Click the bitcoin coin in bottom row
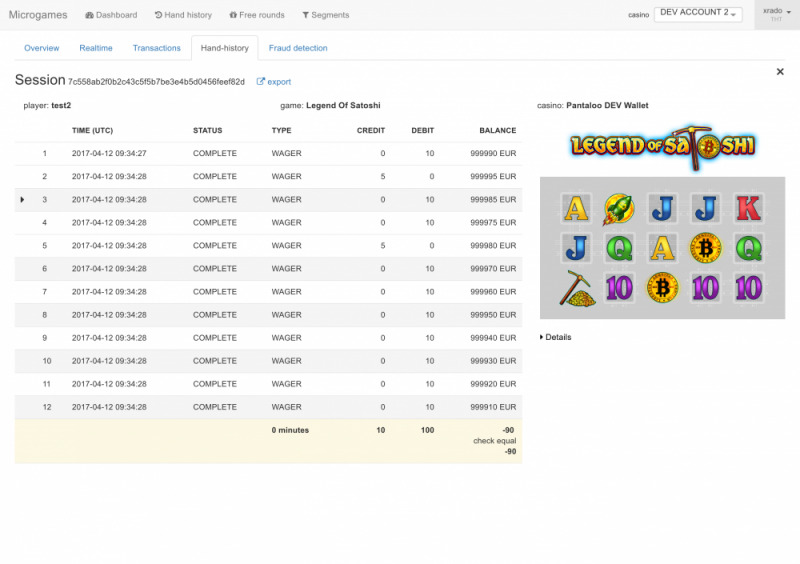The height and width of the screenshot is (564, 800). (662, 288)
